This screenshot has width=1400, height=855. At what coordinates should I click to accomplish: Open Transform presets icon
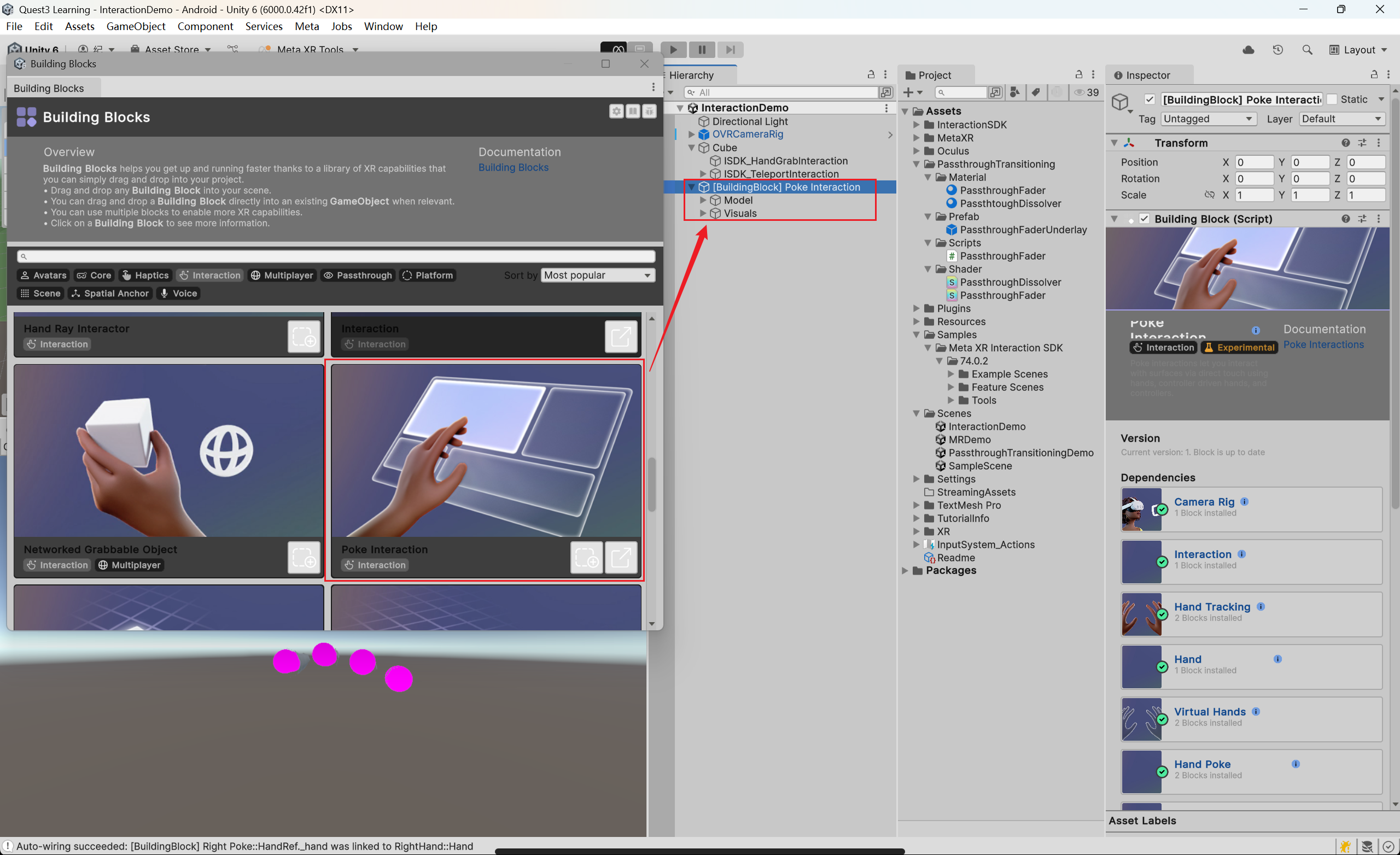coord(1362,143)
